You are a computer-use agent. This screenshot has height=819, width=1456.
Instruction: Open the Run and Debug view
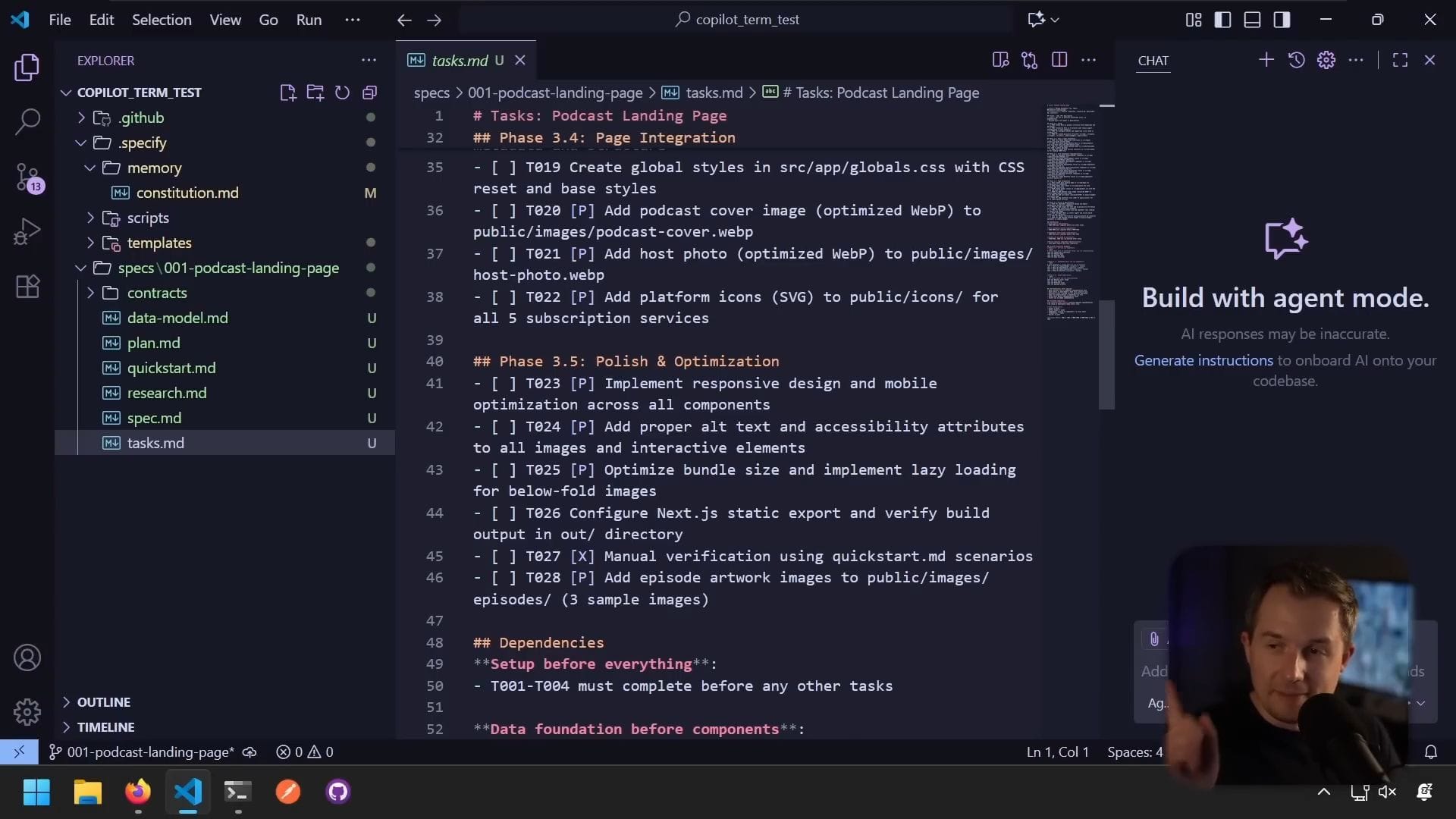pyautogui.click(x=27, y=231)
